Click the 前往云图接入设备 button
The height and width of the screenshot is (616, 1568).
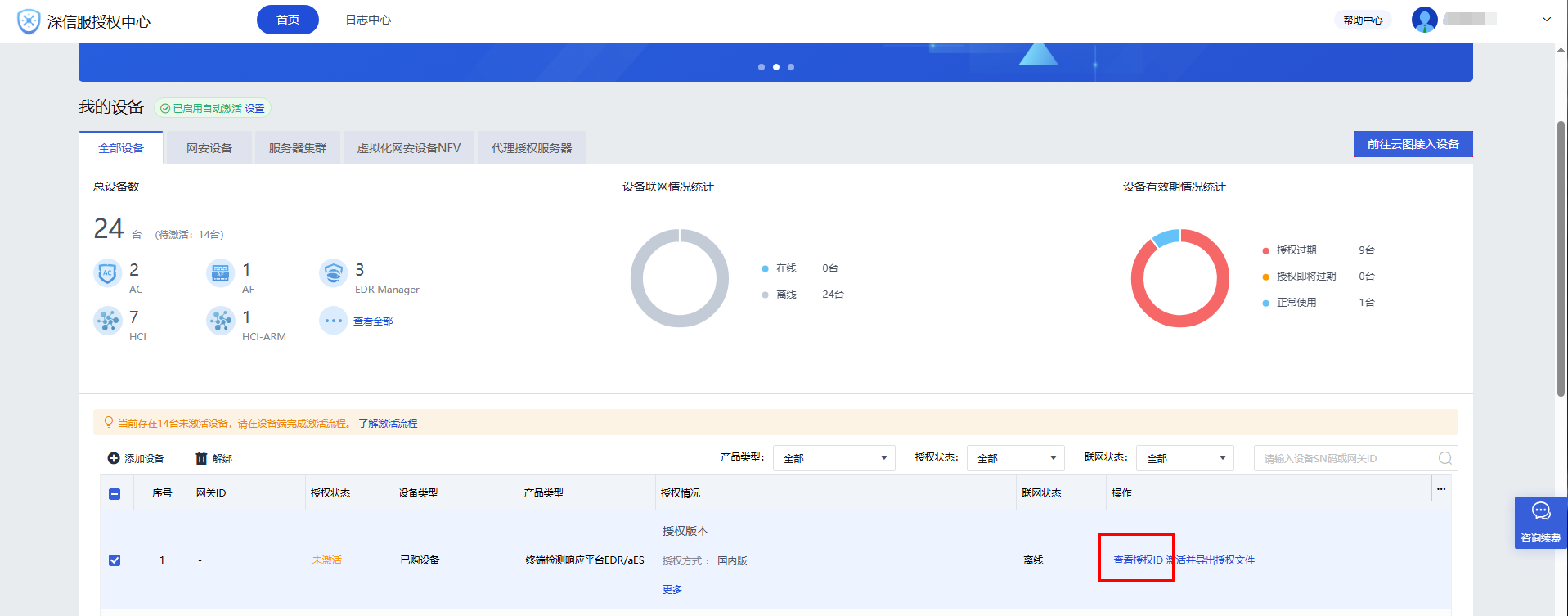click(x=1413, y=144)
